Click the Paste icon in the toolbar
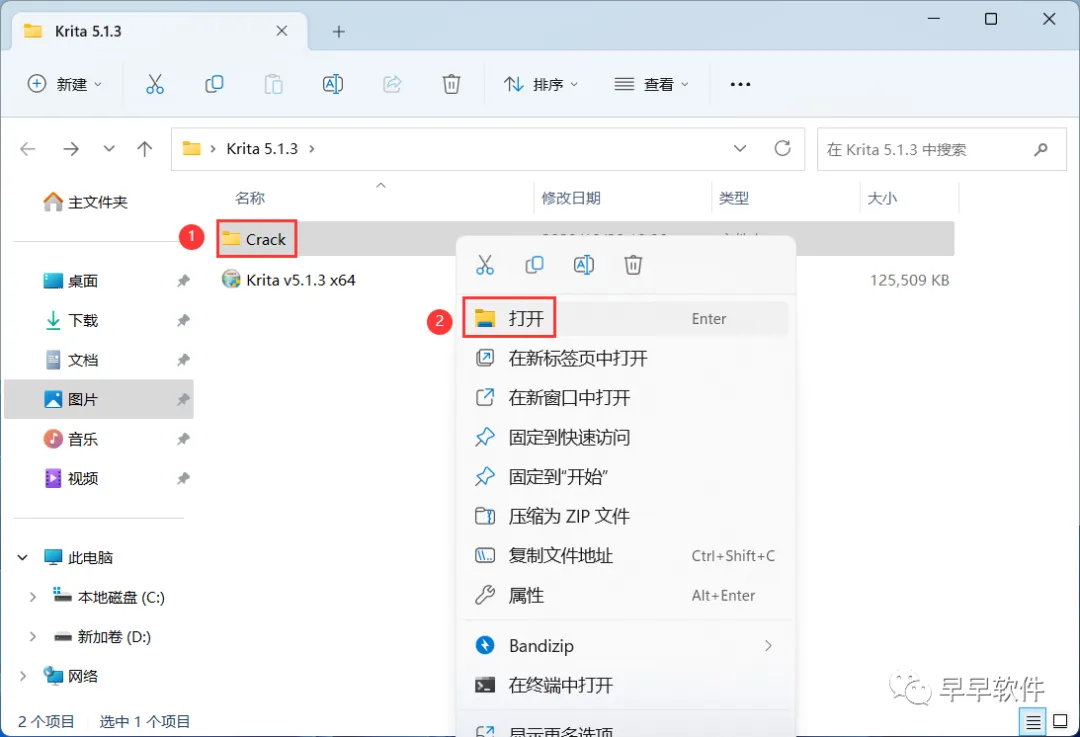Viewport: 1080px width, 737px height. coord(273,84)
